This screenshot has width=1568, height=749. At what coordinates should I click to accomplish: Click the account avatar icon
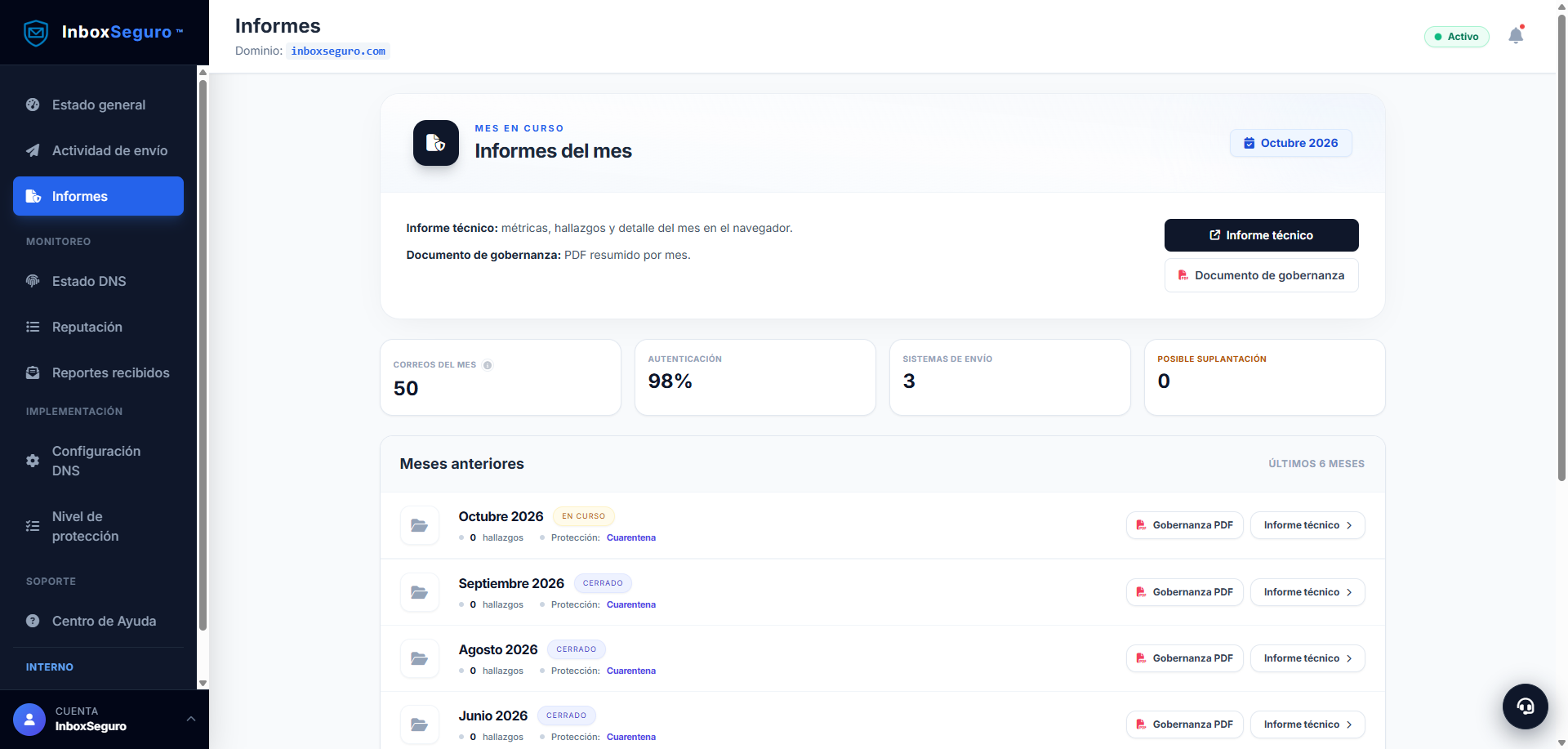pos(29,720)
